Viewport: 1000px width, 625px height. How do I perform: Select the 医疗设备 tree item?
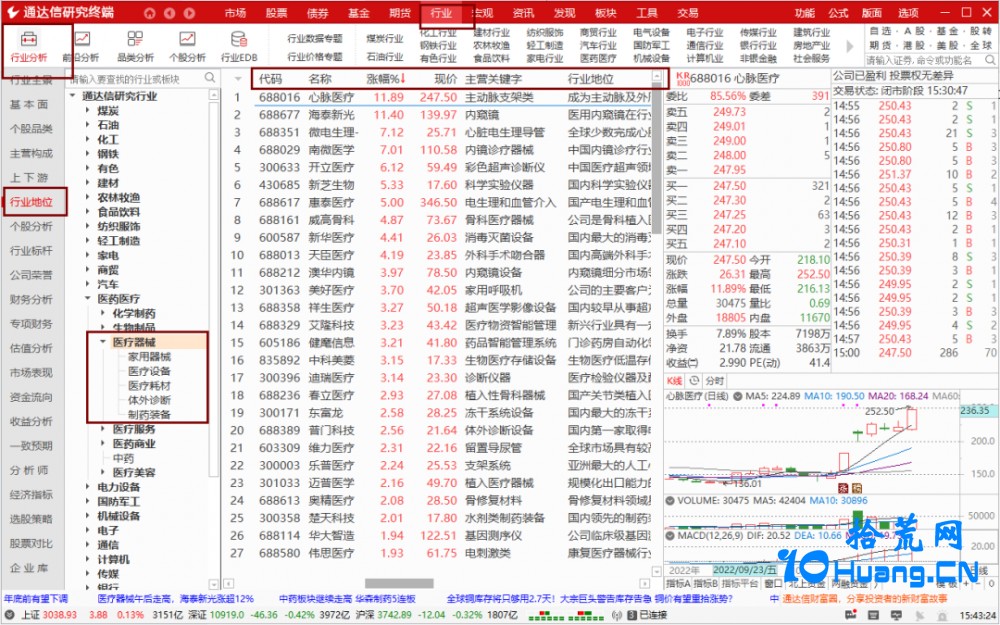tap(149, 371)
